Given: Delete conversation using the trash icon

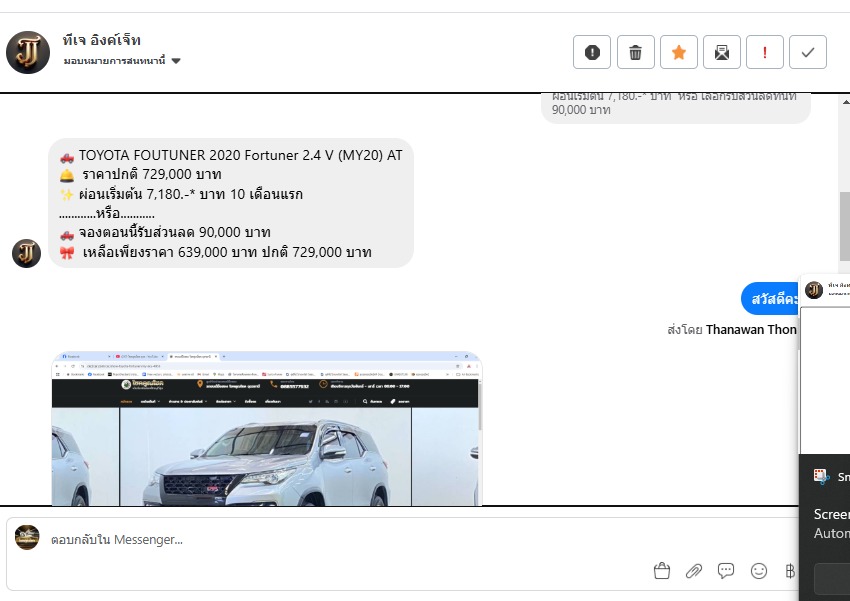Looking at the screenshot, I should pyautogui.click(x=635, y=53).
